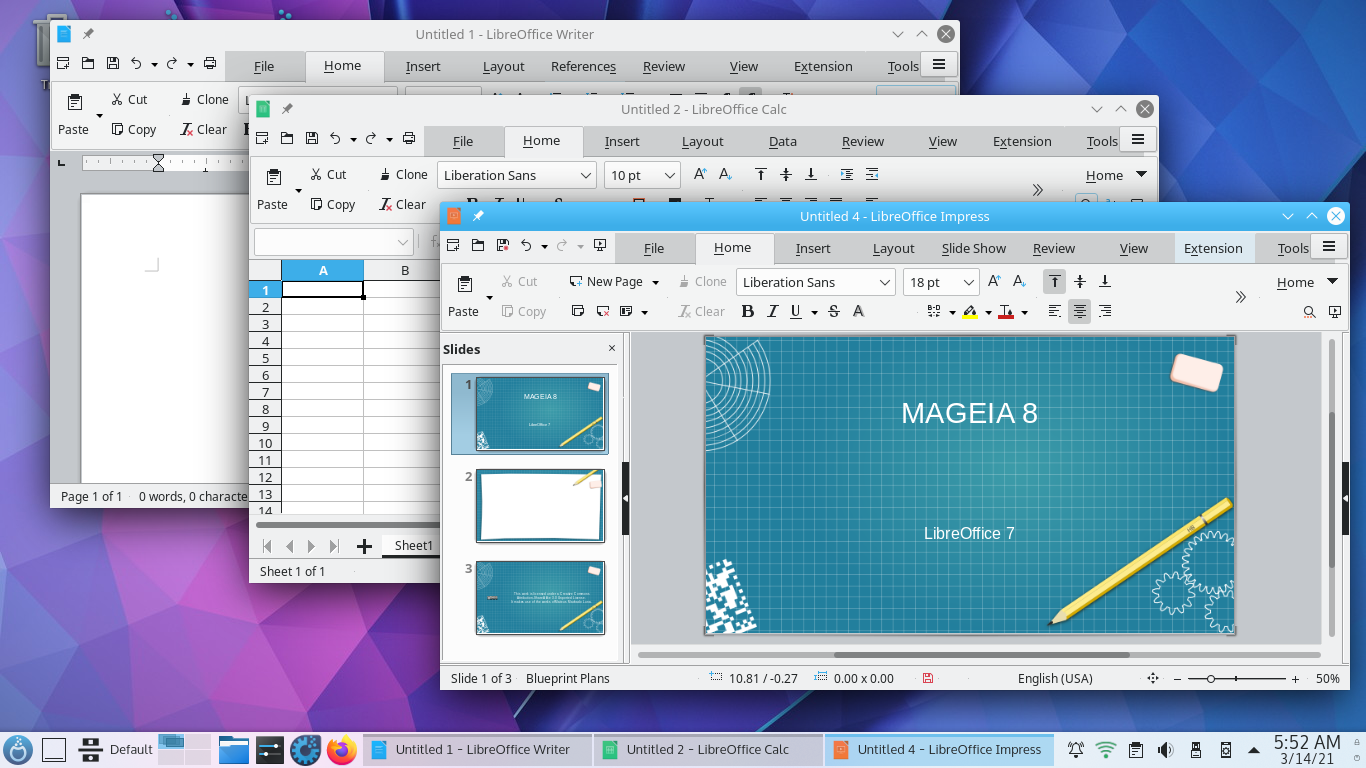The height and width of the screenshot is (768, 1366).
Task: Toggle top vertical alignment in Impress
Action: pos(1054,282)
